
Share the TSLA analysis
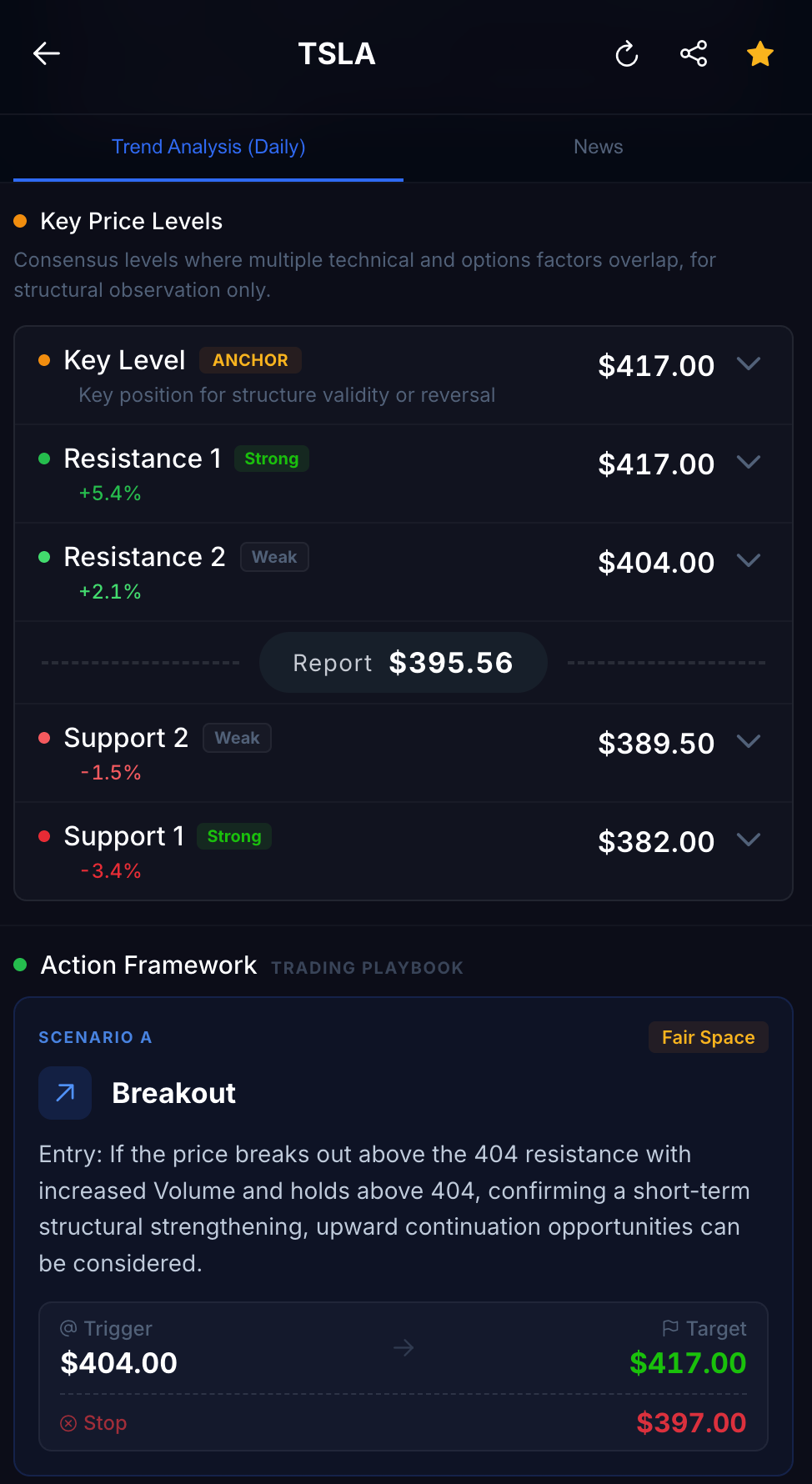coord(694,53)
